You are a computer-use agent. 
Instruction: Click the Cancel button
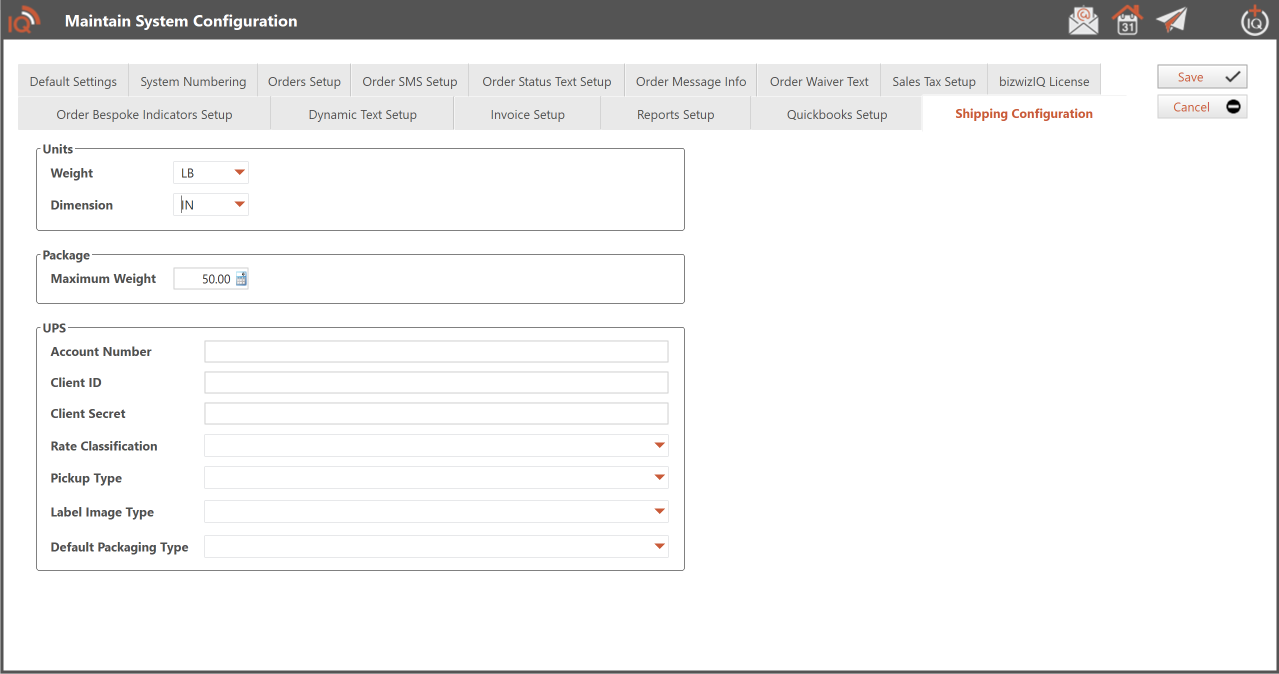(1201, 107)
